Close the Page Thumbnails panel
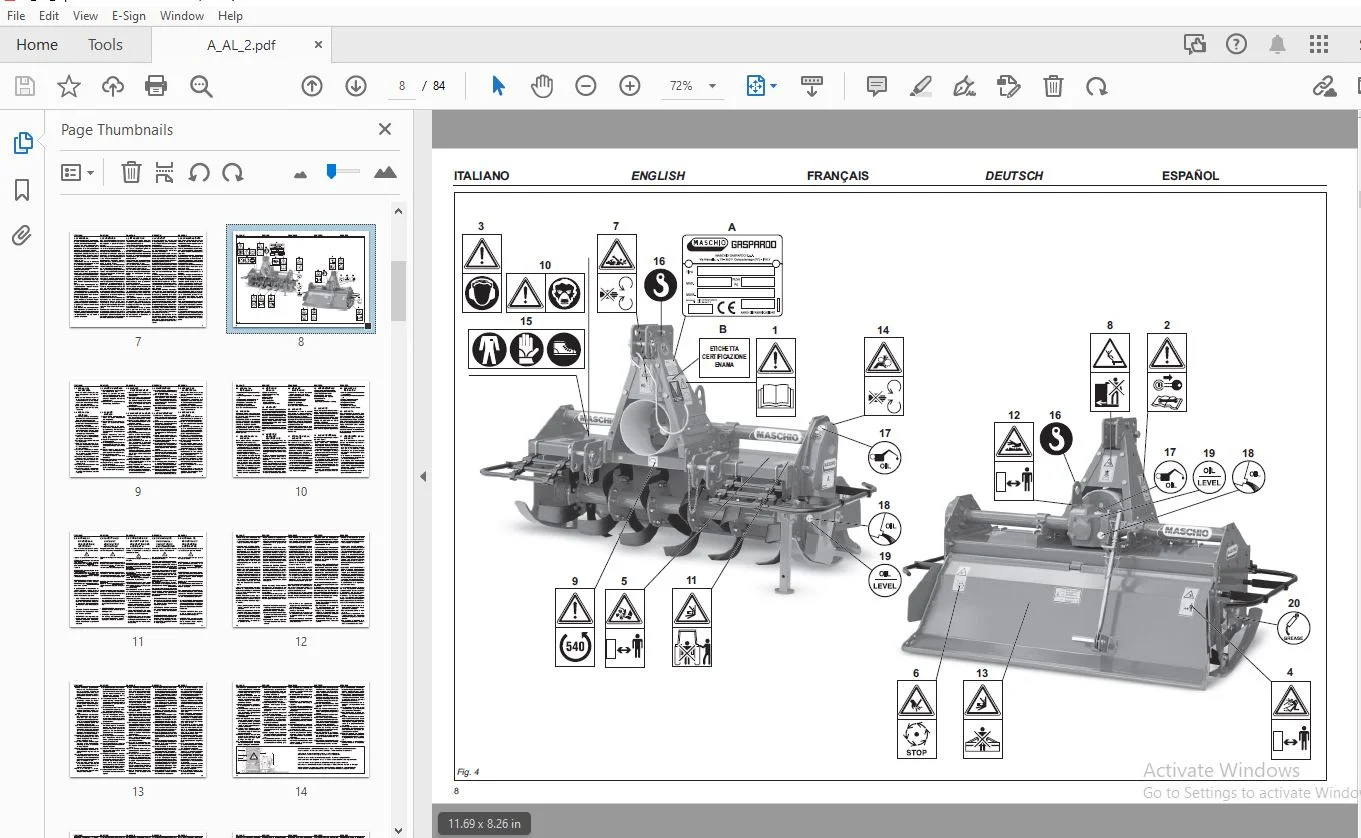 pos(385,129)
